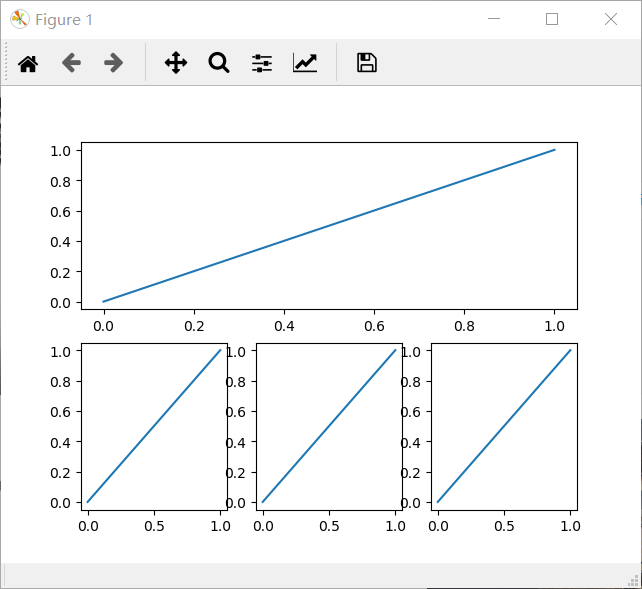Go back to the previous view
This screenshot has width=642, height=589.
click(71, 63)
